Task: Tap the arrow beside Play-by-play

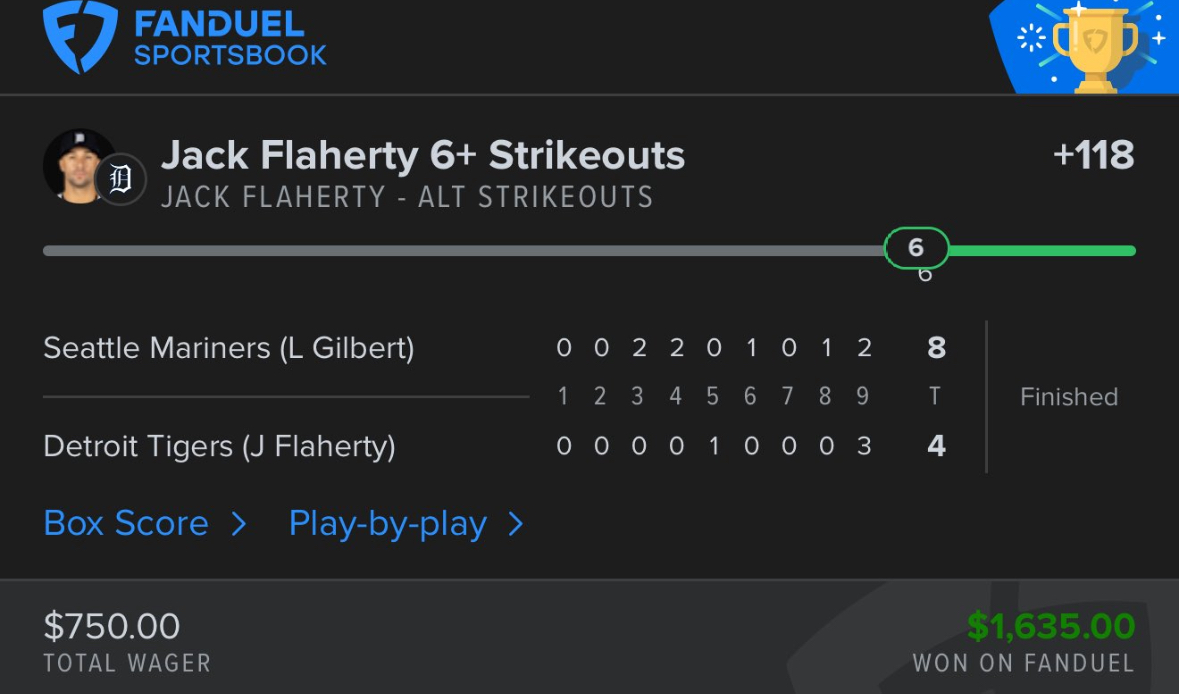Action: pos(515,524)
